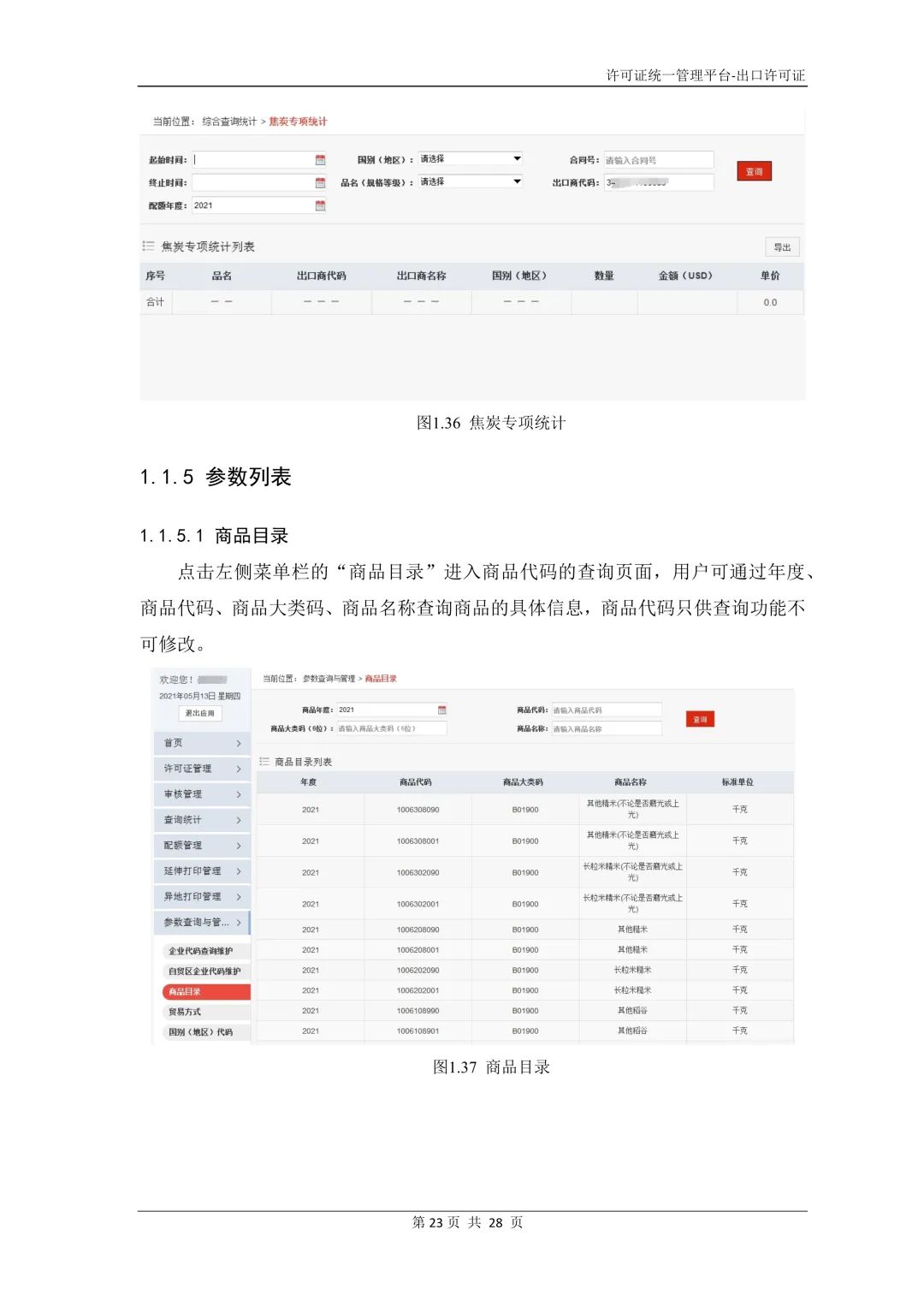Select product code cell 1006202090
Viewport: 924px width, 1307px height.
(x=418, y=971)
